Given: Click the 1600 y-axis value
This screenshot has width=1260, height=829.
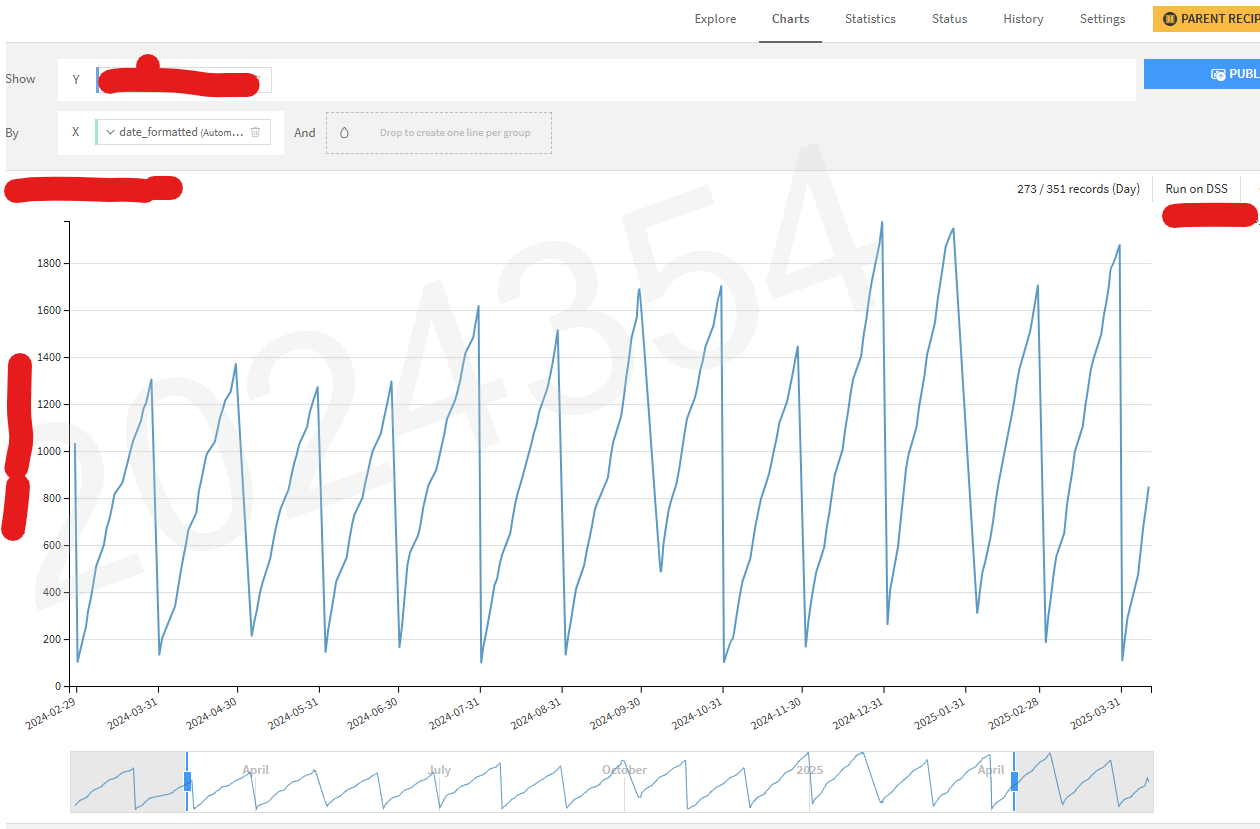Looking at the screenshot, I should click(50, 311).
